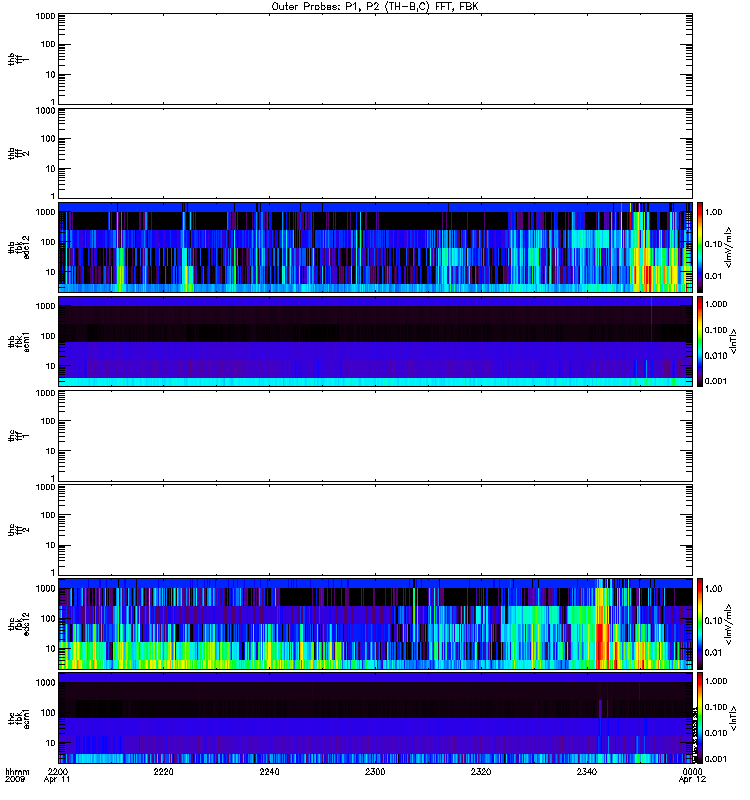This screenshot has width=750, height=800.
Task: Select the empty thc fff 1 panel
Action: click(375, 436)
